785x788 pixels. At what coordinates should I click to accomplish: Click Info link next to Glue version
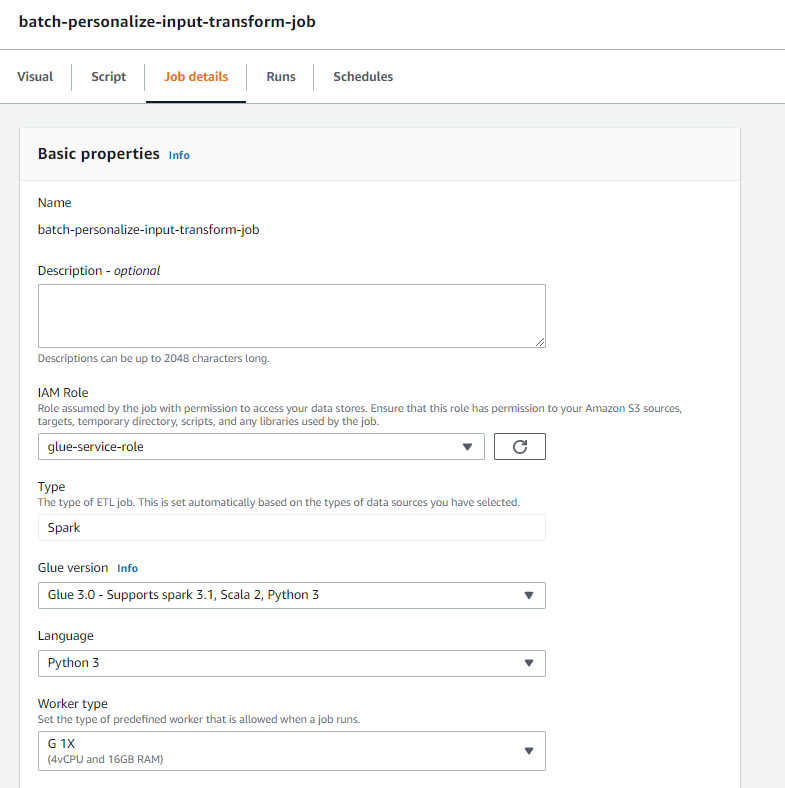(127, 568)
